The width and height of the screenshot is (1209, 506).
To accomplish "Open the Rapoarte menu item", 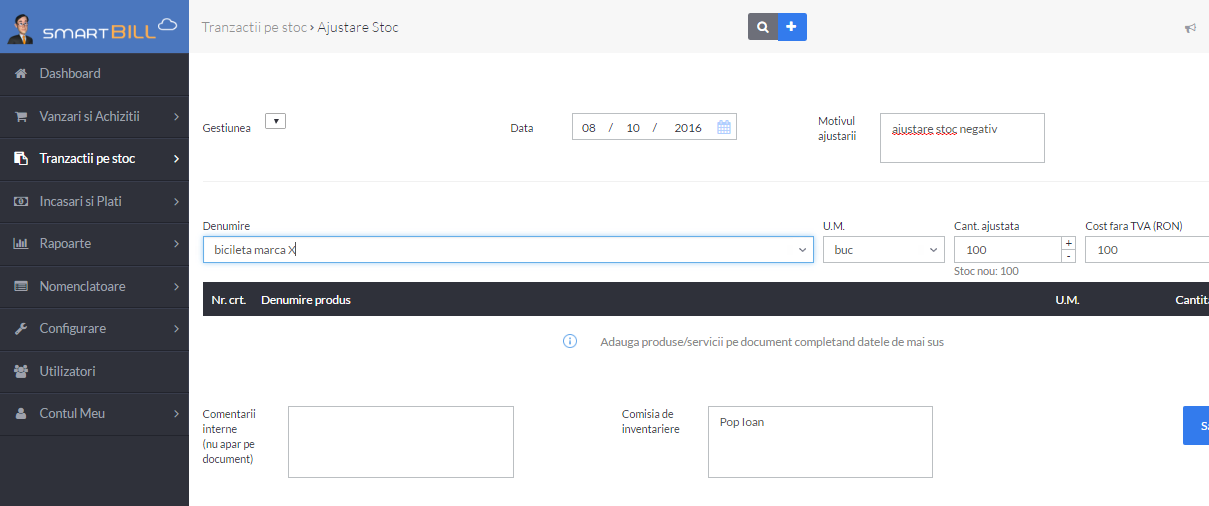I will (x=94, y=243).
